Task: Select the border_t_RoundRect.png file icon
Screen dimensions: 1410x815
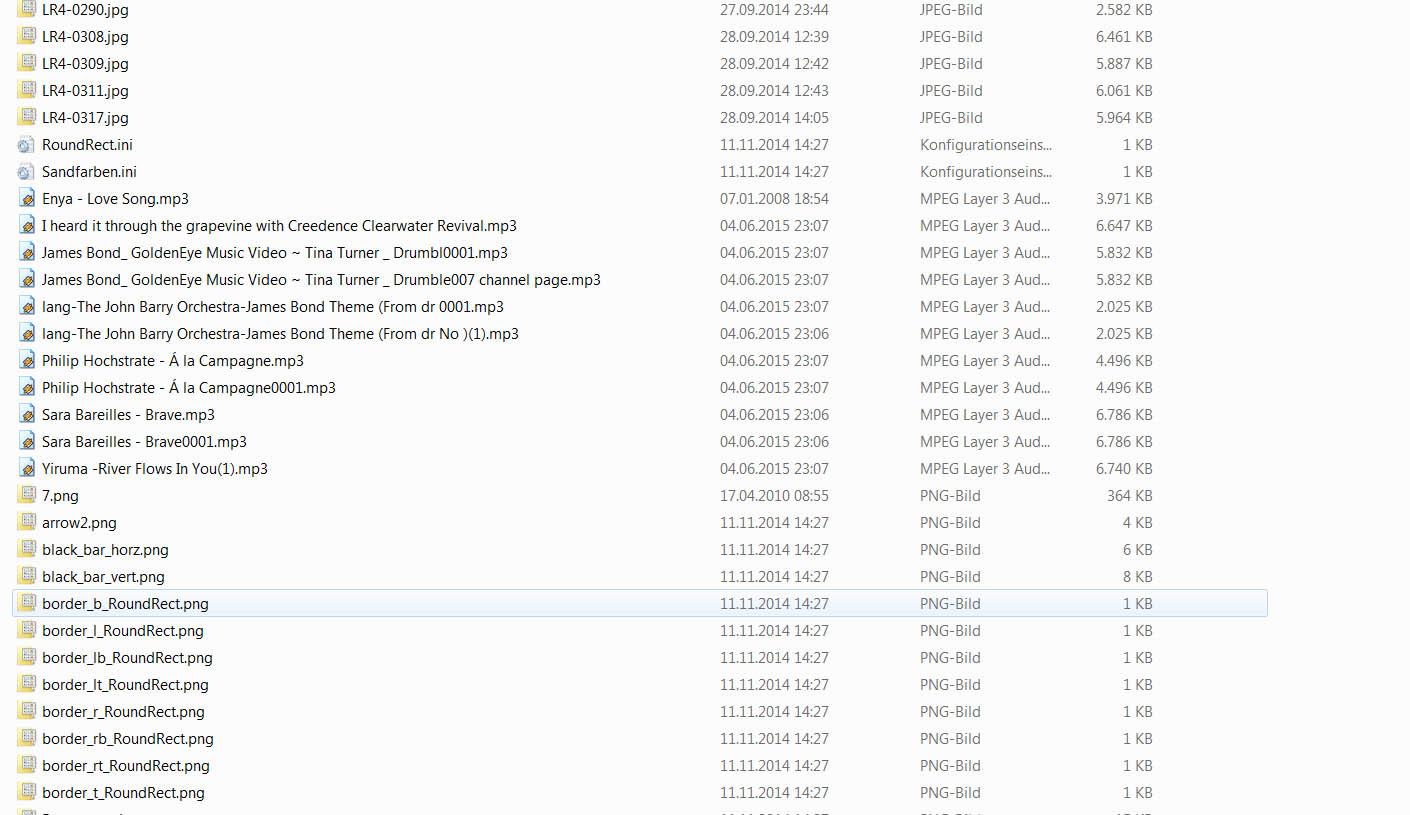Action: coord(27,793)
